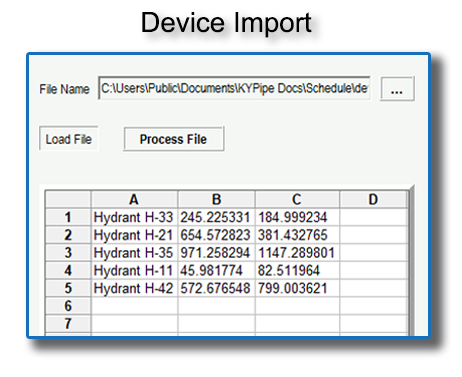The width and height of the screenshot is (462, 377).
Task: Click cell 245.225331
Action: 217,217
